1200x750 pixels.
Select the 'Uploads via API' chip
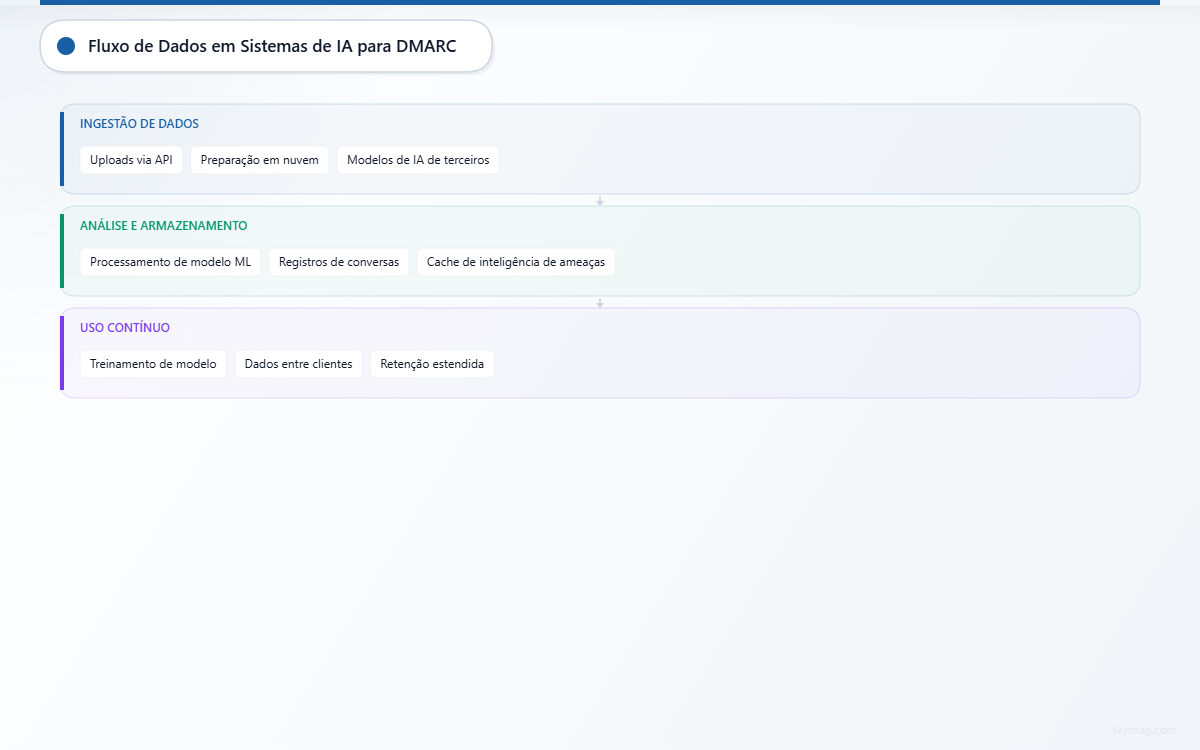pyautogui.click(x=131, y=160)
